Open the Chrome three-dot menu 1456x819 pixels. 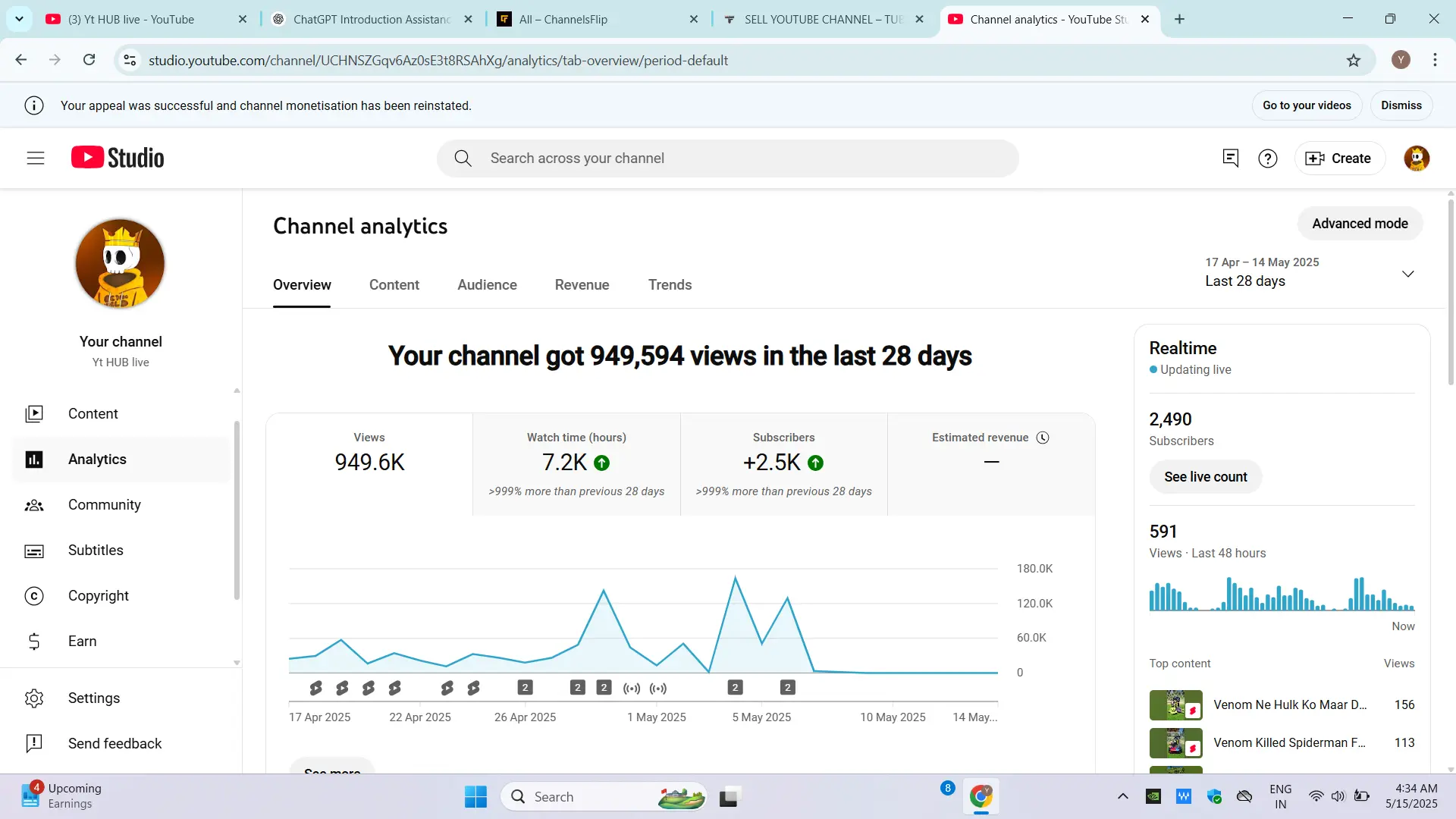(x=1435, y=60)
